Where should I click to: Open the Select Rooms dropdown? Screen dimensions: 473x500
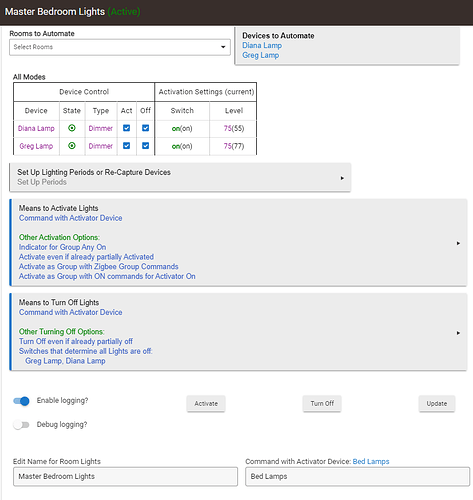pos(120,47)
